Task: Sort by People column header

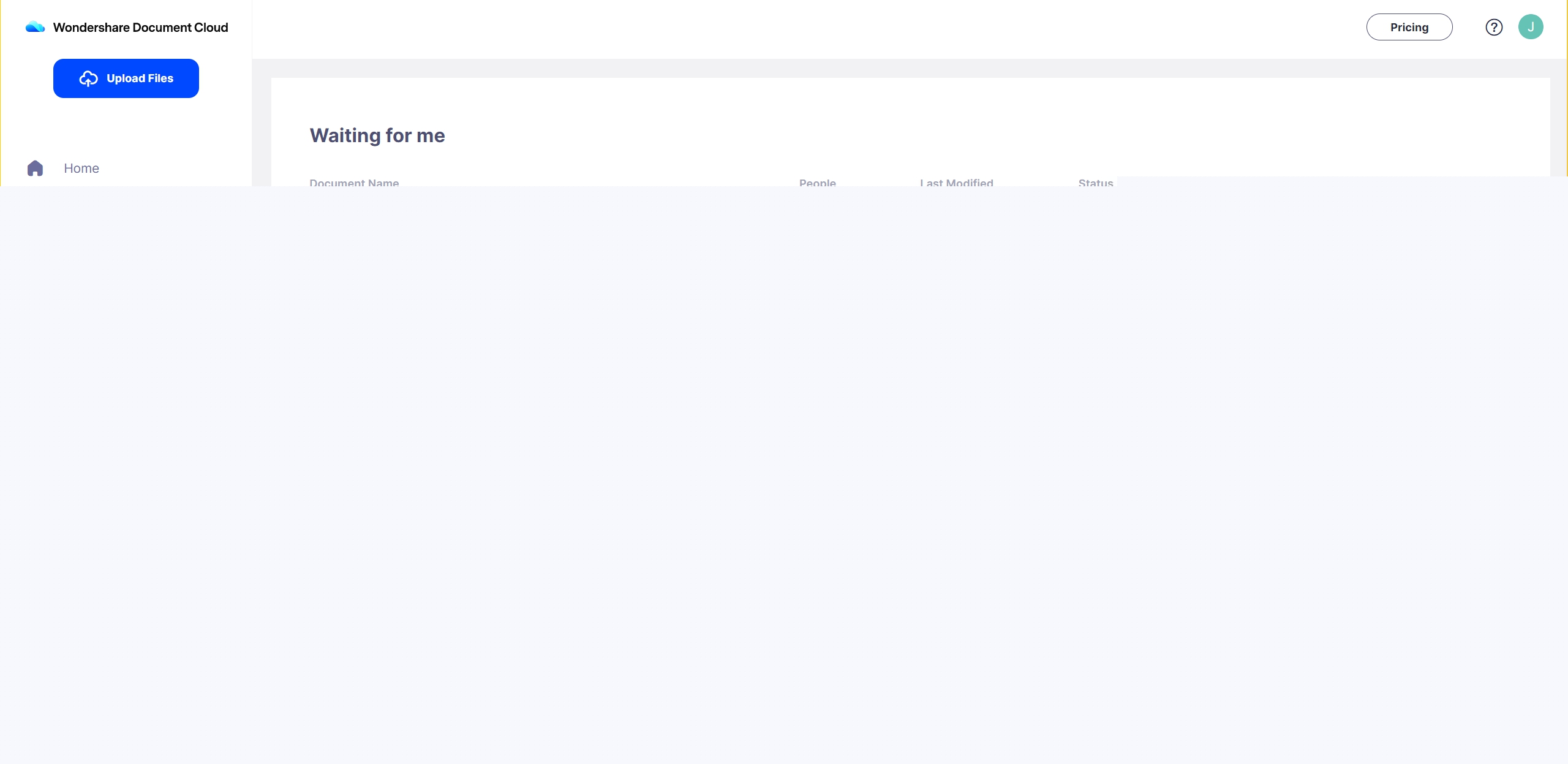Action: point(817,183)
